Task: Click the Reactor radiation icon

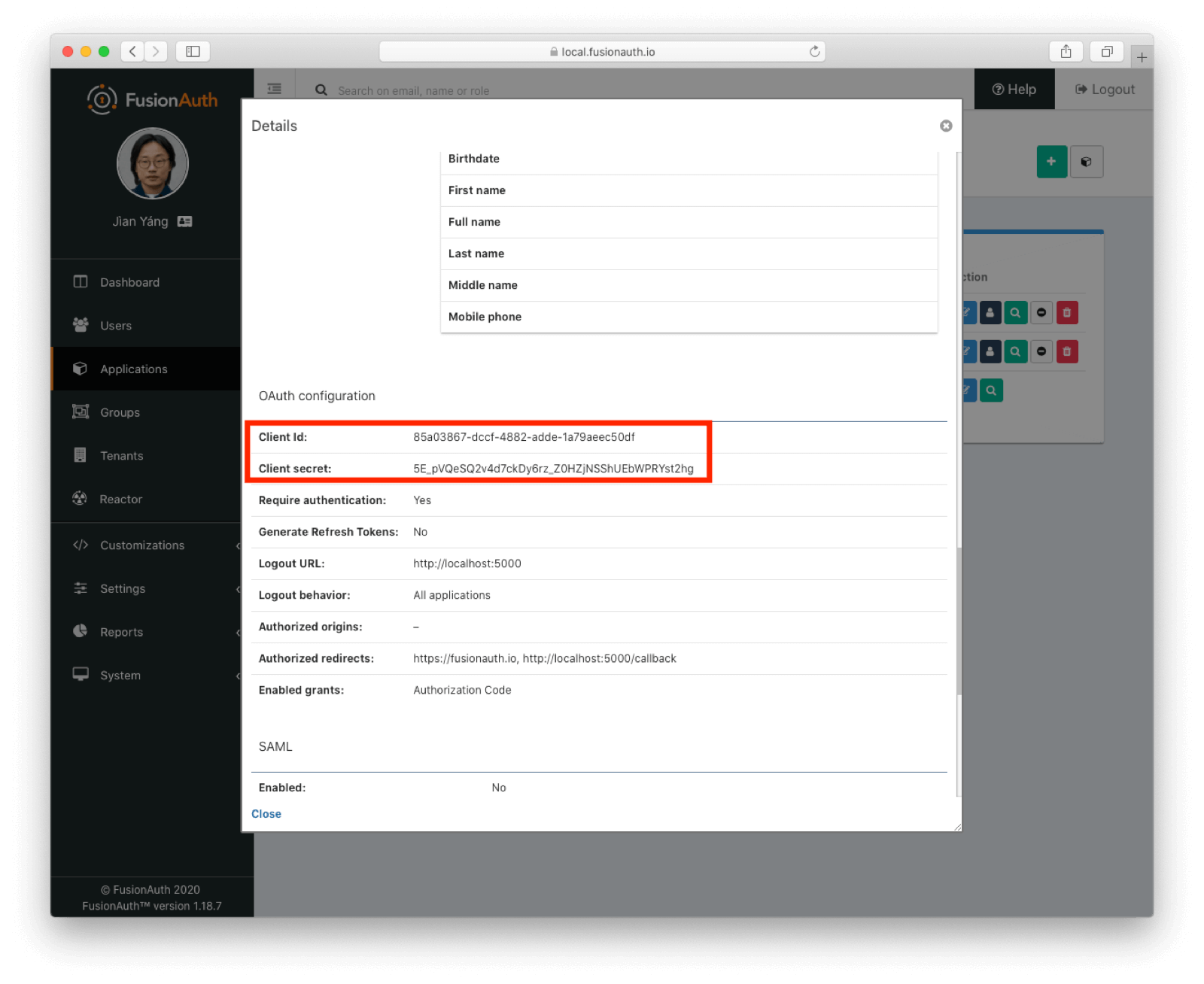Action: click(x=80, y=498)
